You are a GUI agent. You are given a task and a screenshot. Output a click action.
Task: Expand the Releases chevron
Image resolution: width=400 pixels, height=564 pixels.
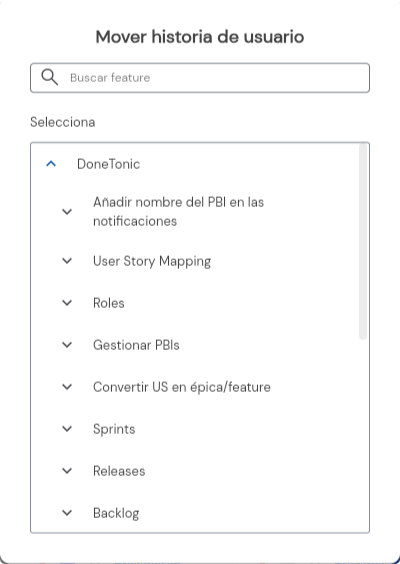[x=67, y=471]
